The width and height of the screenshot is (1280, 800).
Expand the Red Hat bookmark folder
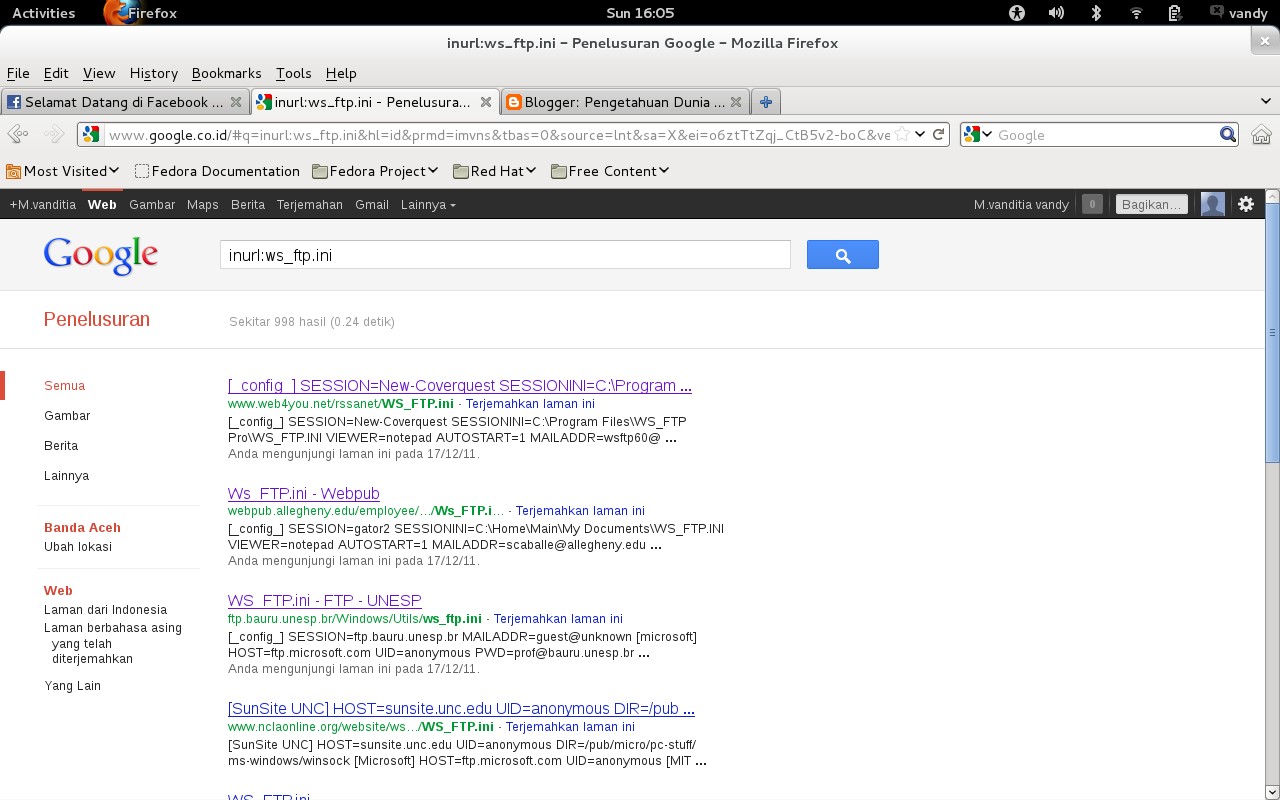495,171
